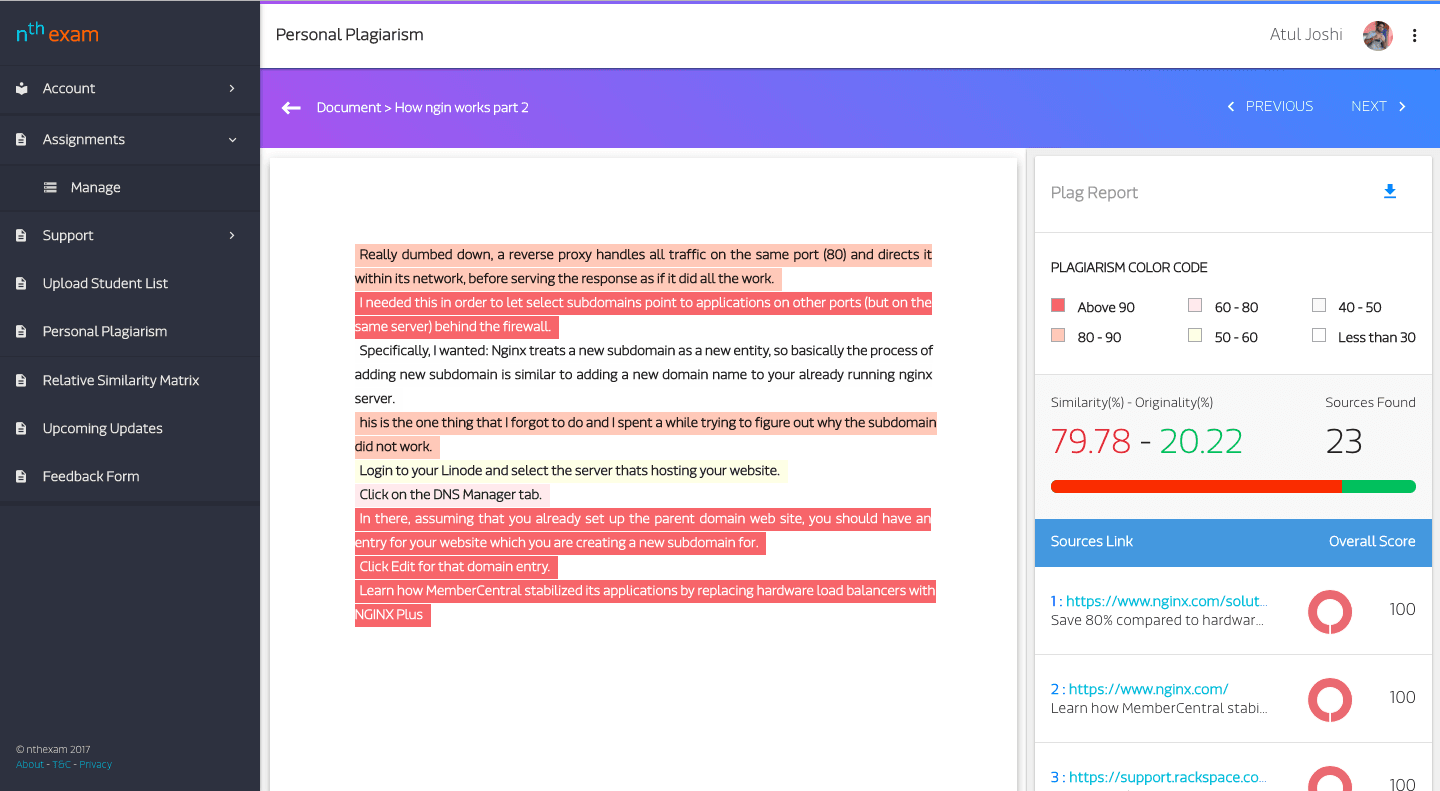
Task: Click highlighted sentence 'Click Edit for that domain entry.'
Action: point(456,567)
